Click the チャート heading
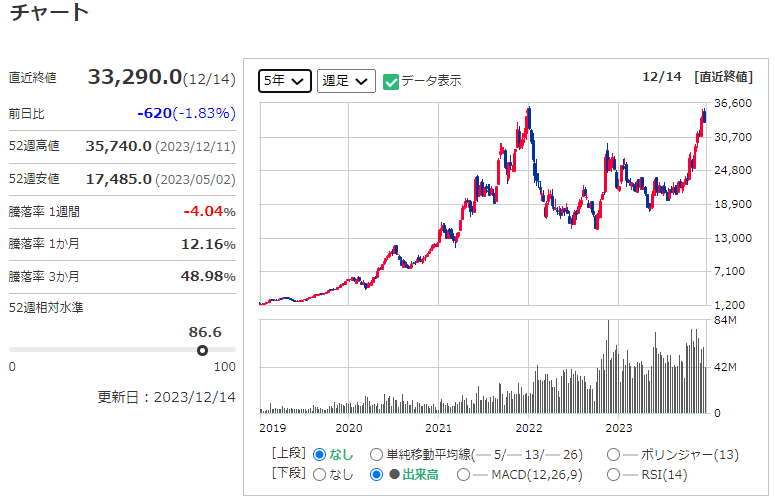 [x=49, y=14]
